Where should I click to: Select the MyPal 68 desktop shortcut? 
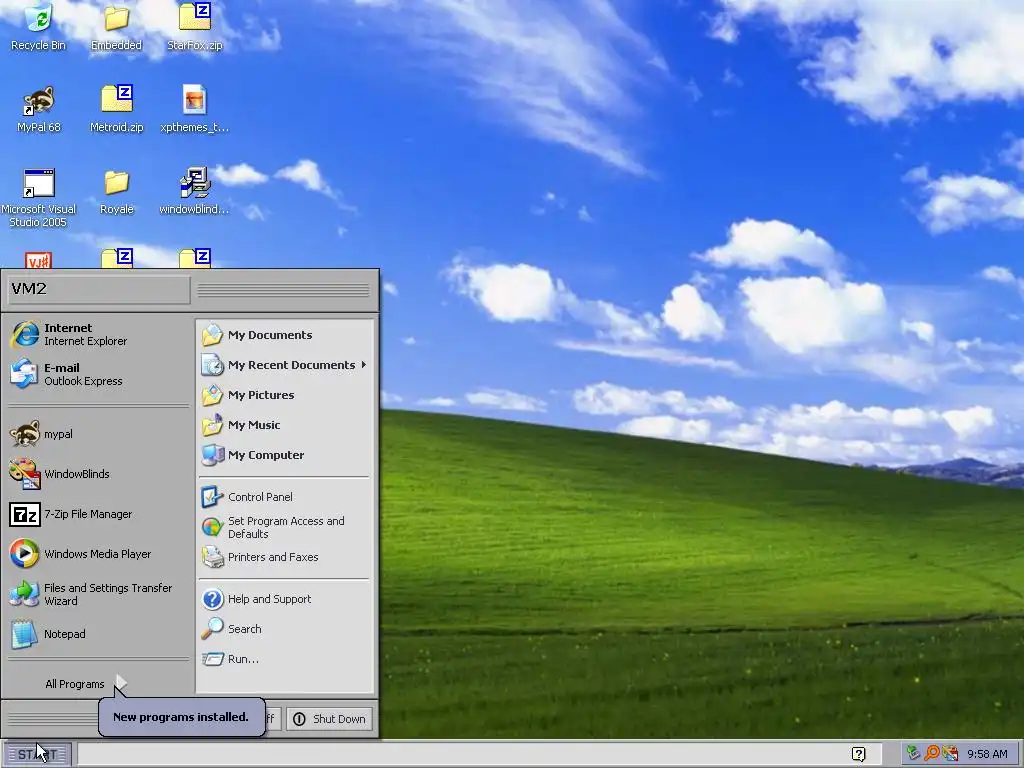tap(39, 110)
